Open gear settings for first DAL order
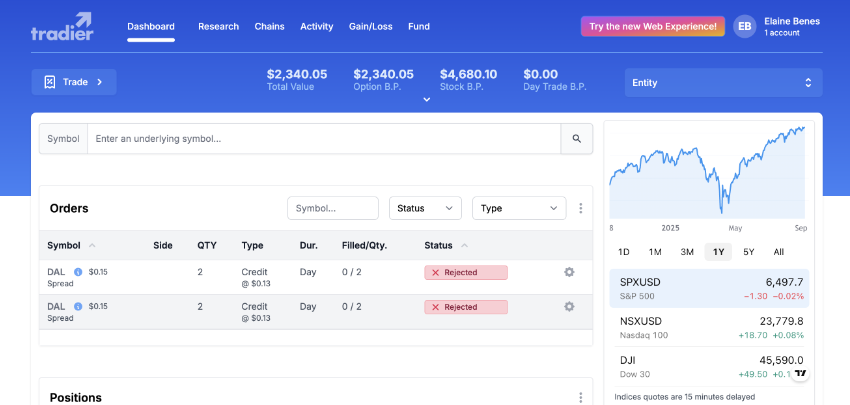 click(x=569, y=272)
